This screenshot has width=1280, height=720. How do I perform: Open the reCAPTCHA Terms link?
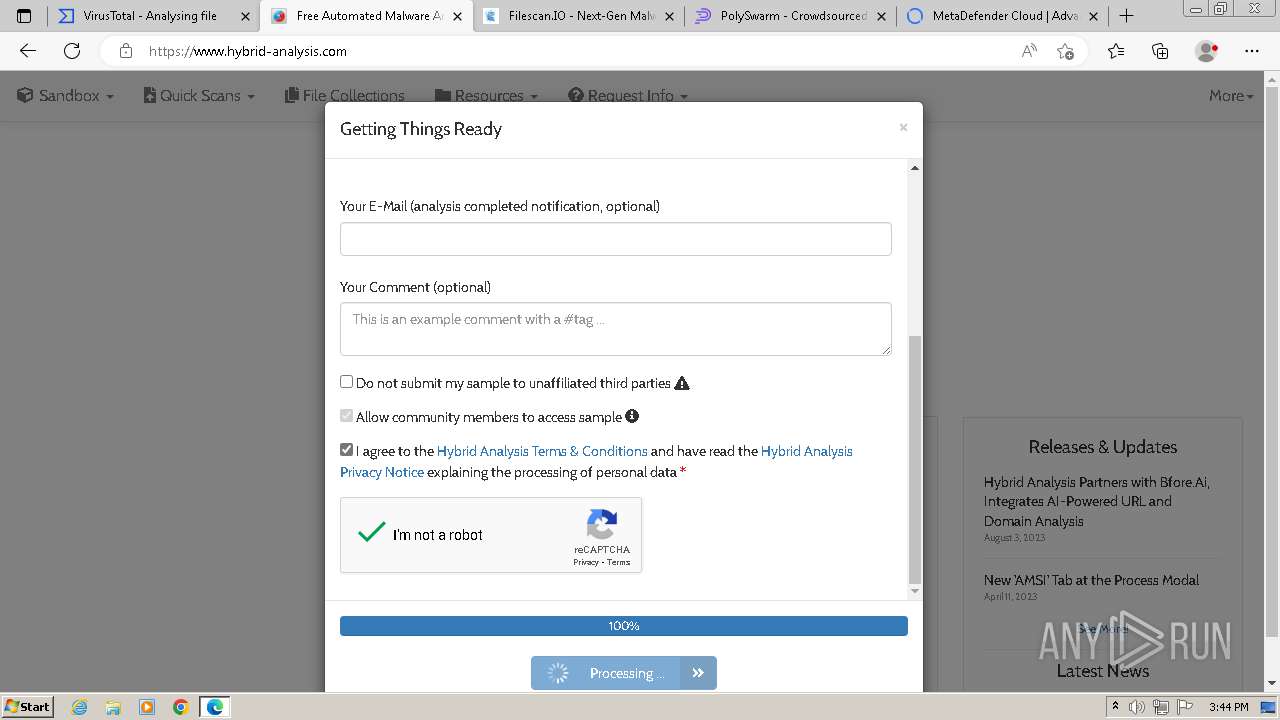pos(619,562)
